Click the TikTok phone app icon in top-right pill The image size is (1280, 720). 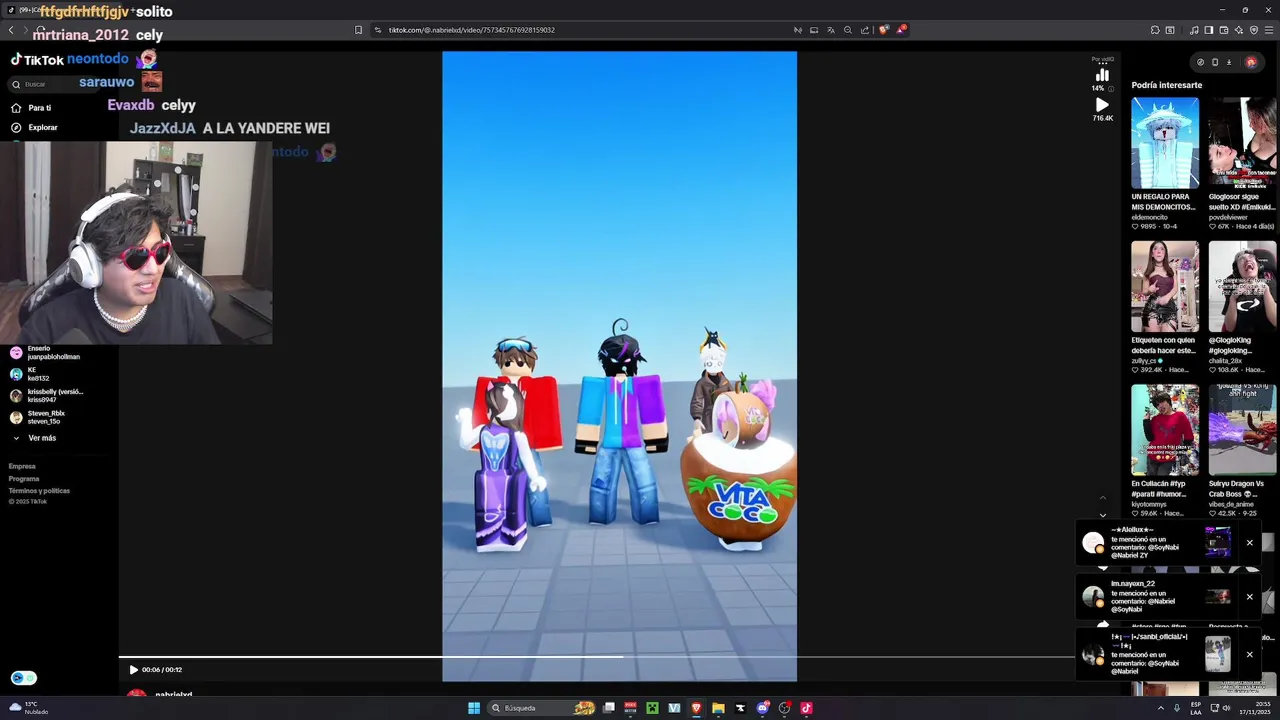pyautogui.click(x=1215, y=62)
